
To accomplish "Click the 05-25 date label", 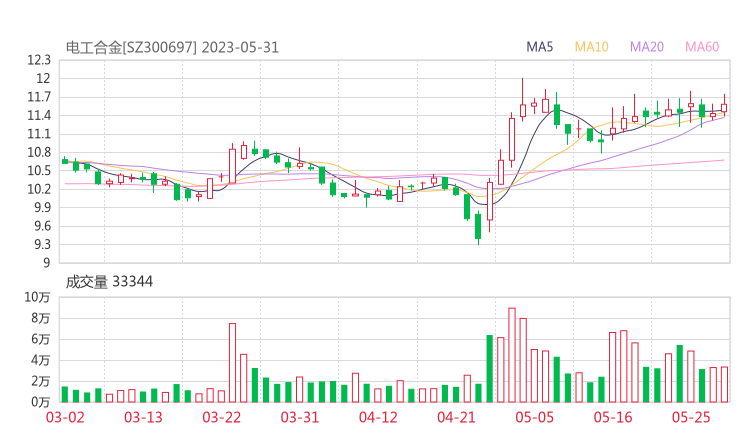I will click(x=691, y=417).
